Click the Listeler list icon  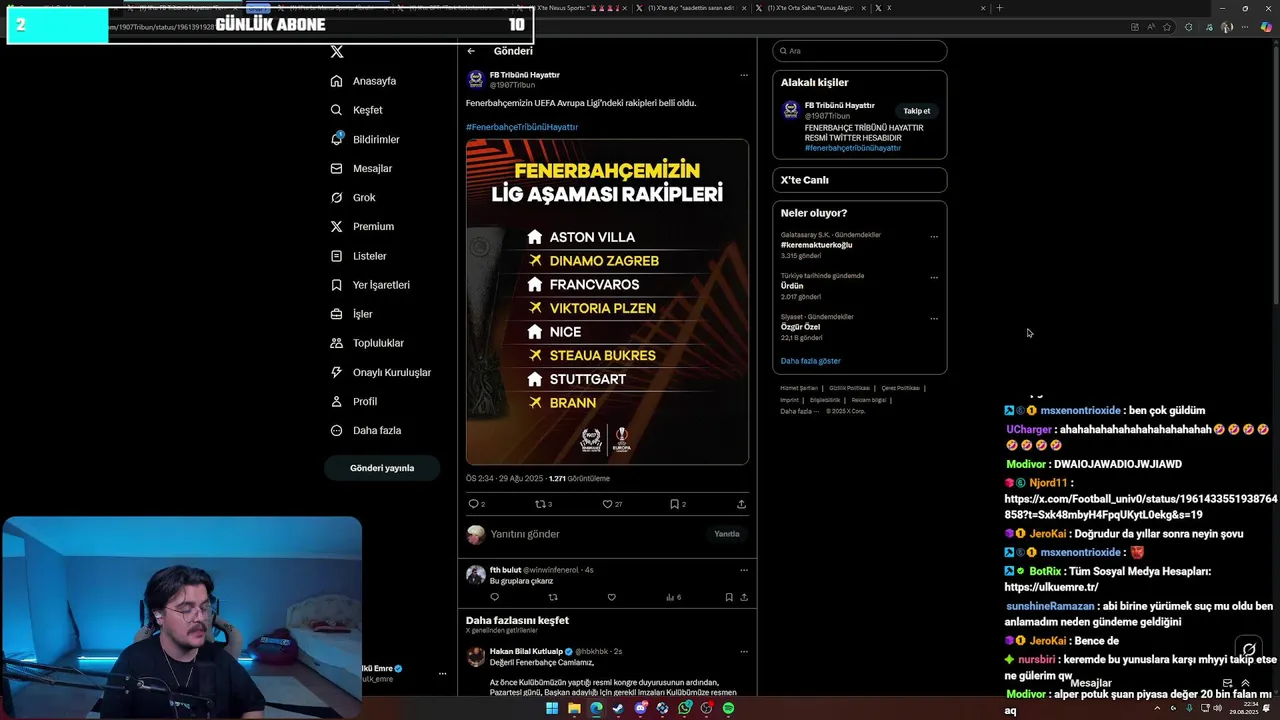pyautogui.click(x=337, y=256)
